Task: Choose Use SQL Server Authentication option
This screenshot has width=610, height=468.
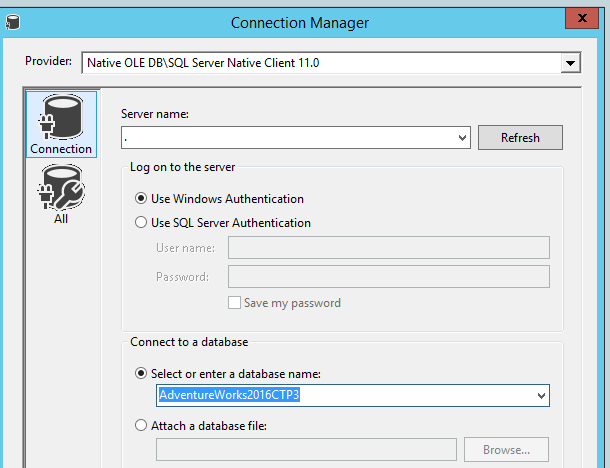Action: point(141,223)
